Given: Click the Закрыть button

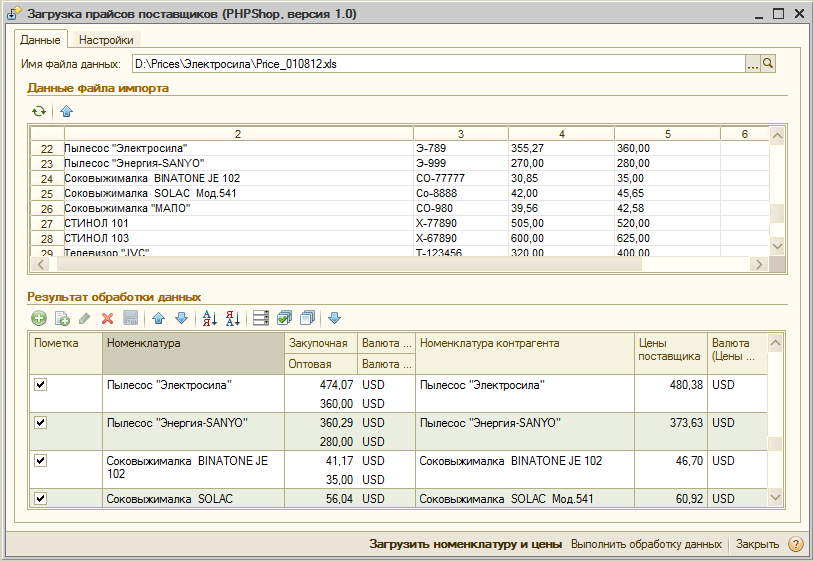Looking at the screenshot, I should [757, 544].
